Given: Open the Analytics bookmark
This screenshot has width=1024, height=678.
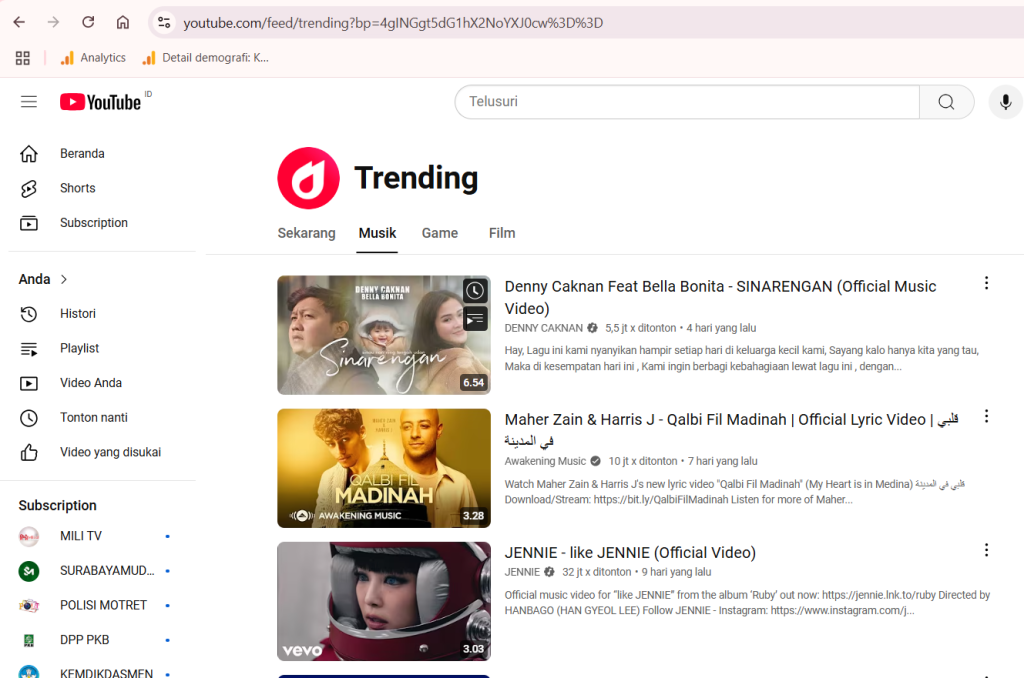Looking at the screenshot, I should coord(93,58).
